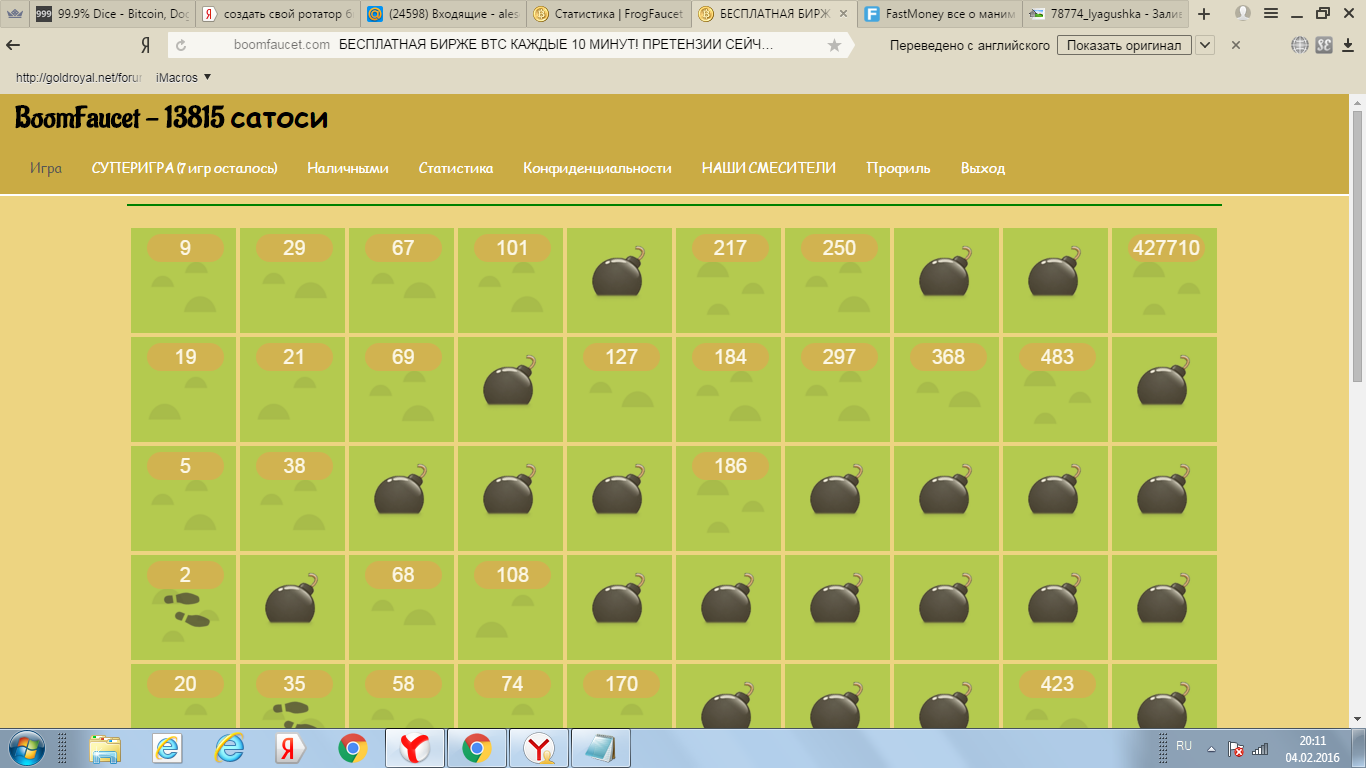Click the scrollbar up arrow

[1357, 101]
